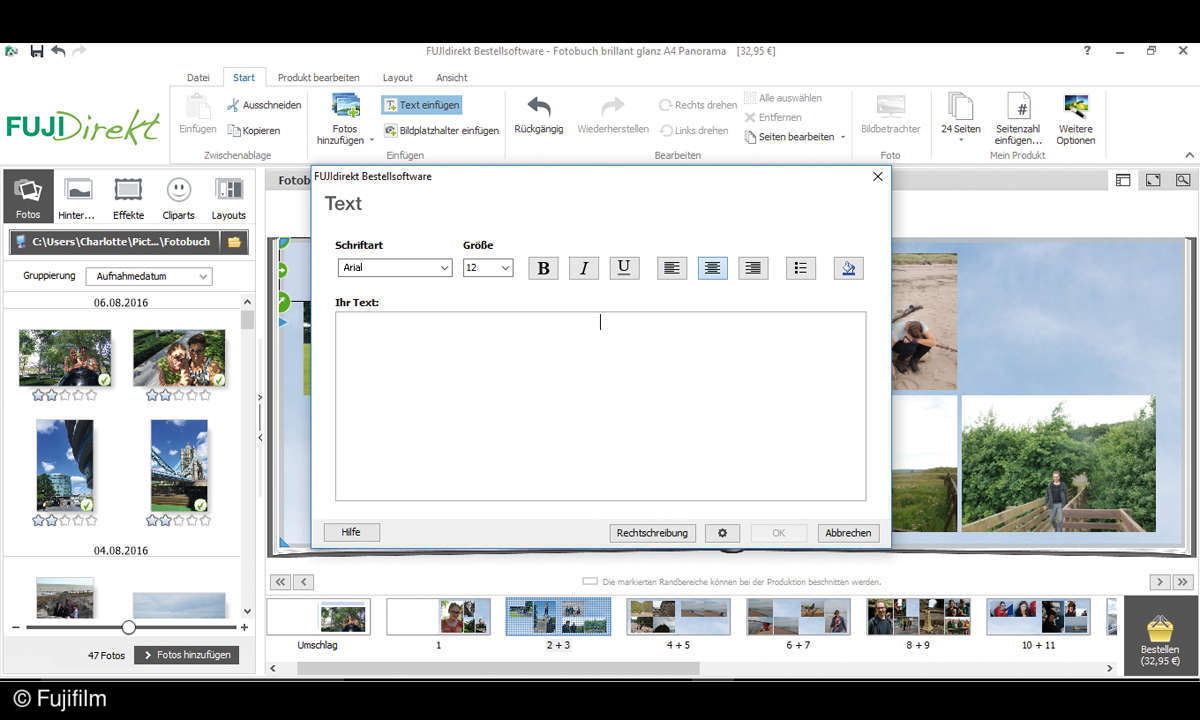The height and width of the screenshot is (720, 1200).
Task: Toggle Bold formatting
Action: 543,268
